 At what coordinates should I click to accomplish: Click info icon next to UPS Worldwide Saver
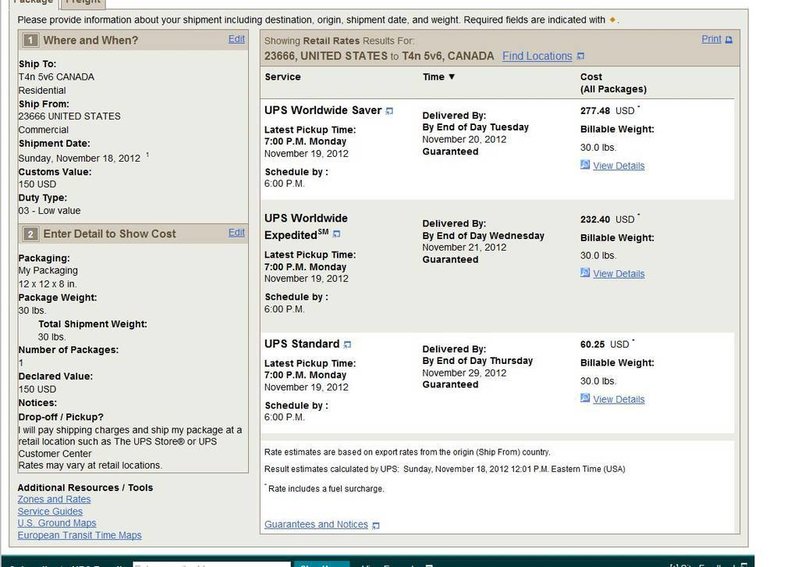pyautogui.click(x=389, y=111)
